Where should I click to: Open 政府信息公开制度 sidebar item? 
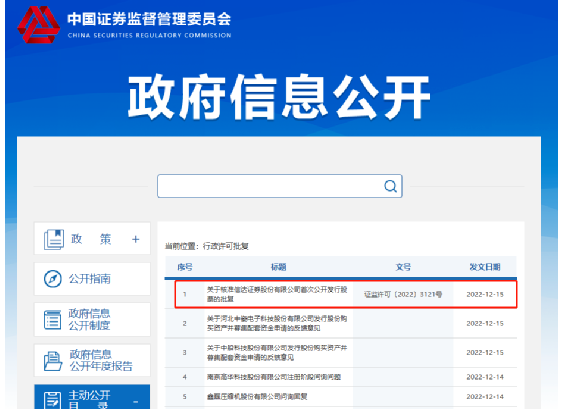pos(92,319)
